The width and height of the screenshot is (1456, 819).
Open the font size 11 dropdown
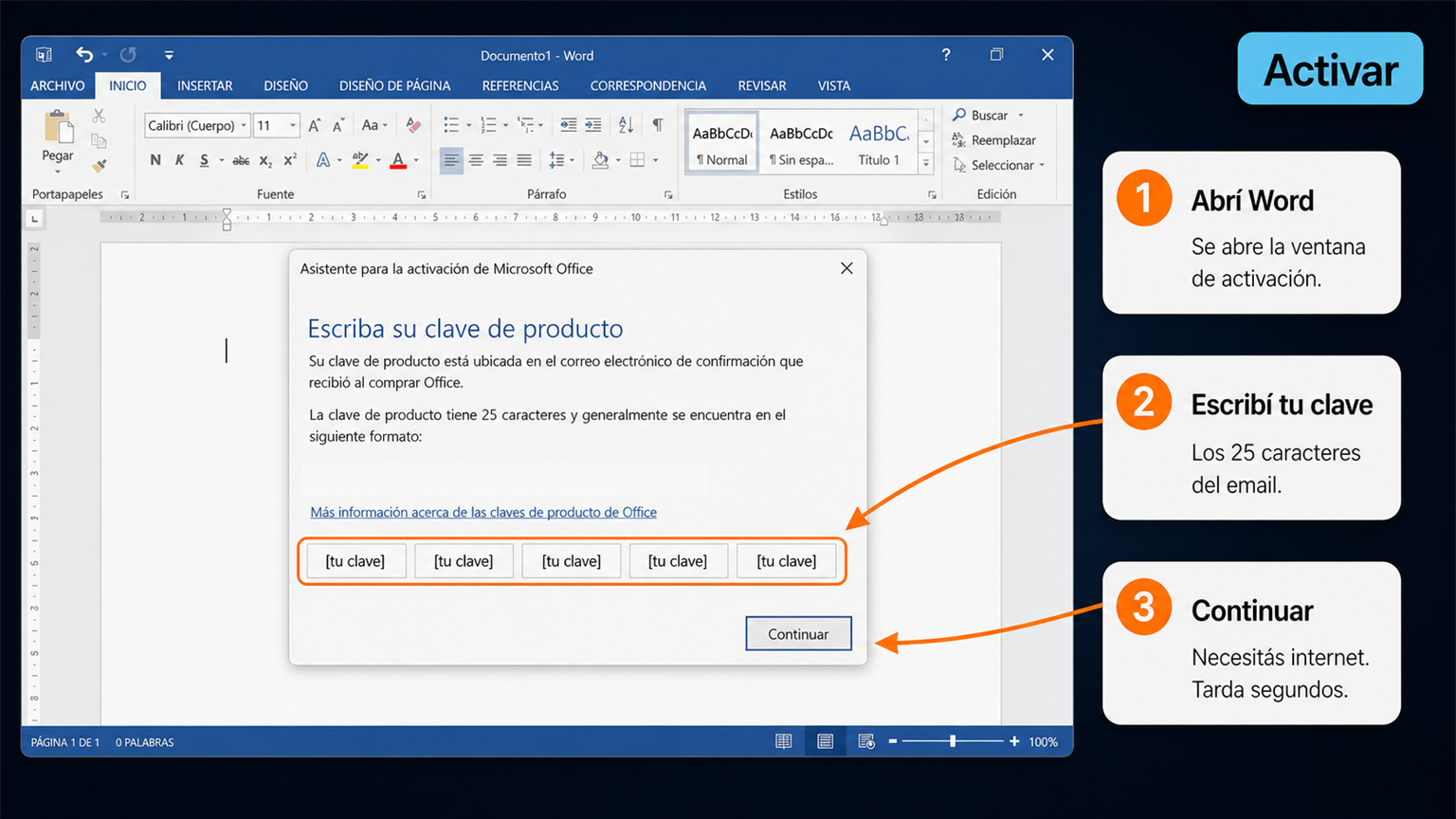coord(293,125)
